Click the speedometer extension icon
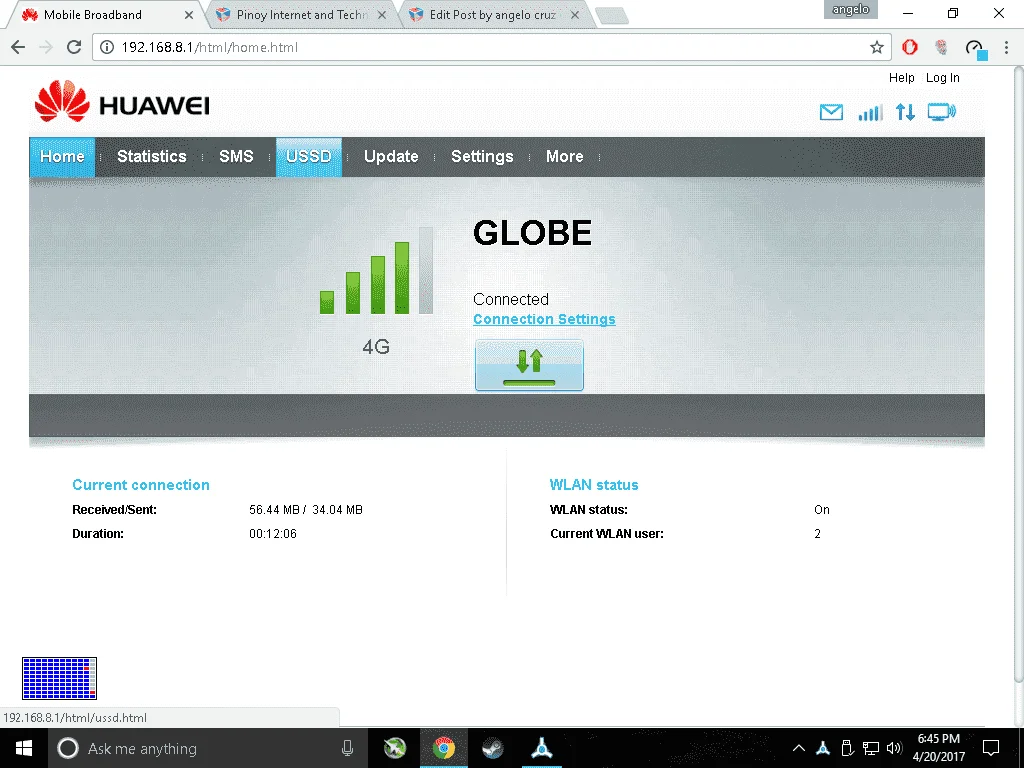1024x768 pixels. tap(975, 48)
